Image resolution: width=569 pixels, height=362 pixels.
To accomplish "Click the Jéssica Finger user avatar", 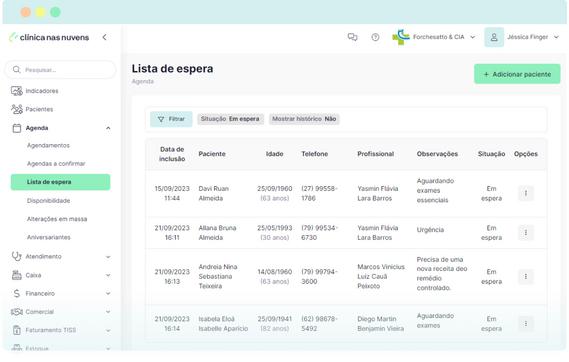I will coord(494,37).
